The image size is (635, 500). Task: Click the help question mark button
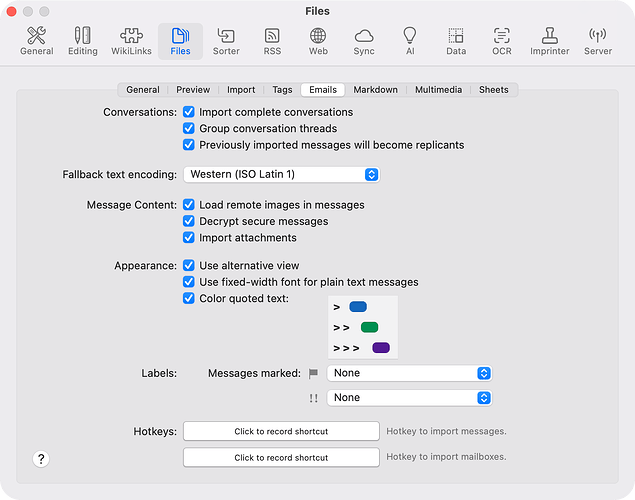click(x=41, y=459)
